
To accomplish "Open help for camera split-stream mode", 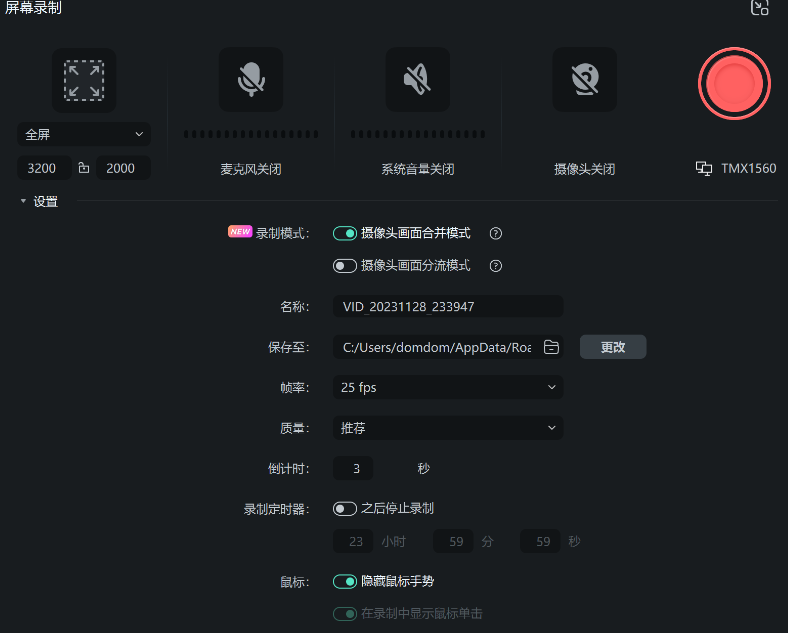I will coord(496,266).
